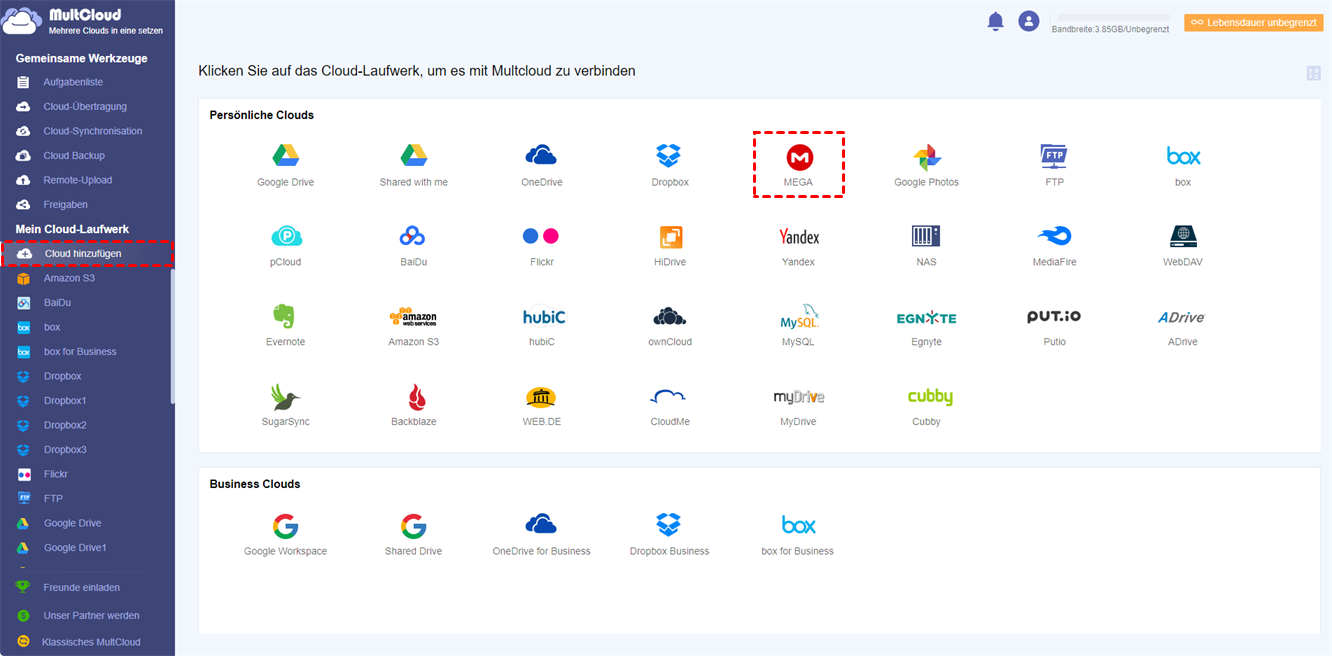Choose OneDrive for Business
Viewport: 1332px width, 656px height.
tap(541, 524)
